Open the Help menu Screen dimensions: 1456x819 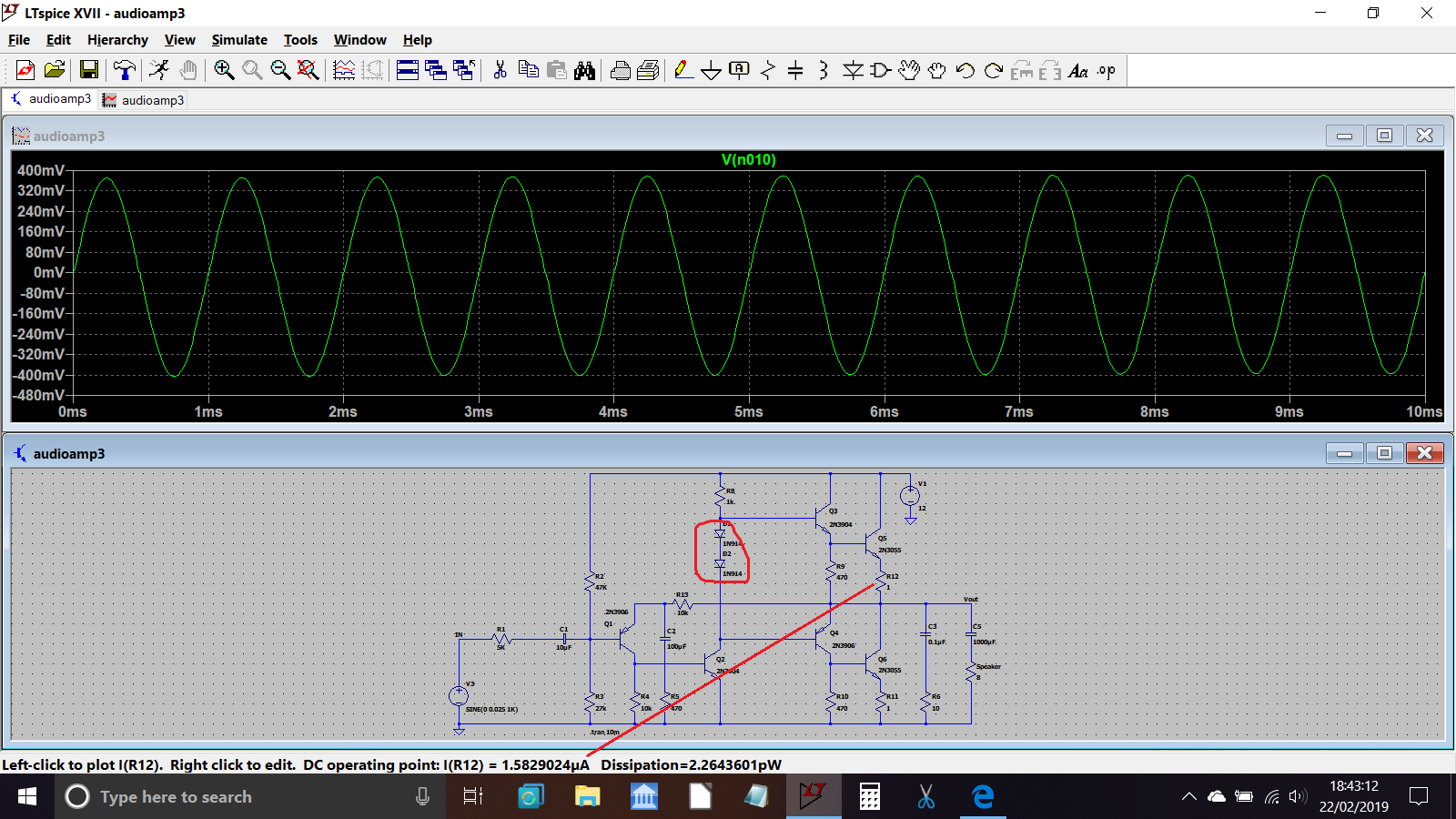coord(417,40)
